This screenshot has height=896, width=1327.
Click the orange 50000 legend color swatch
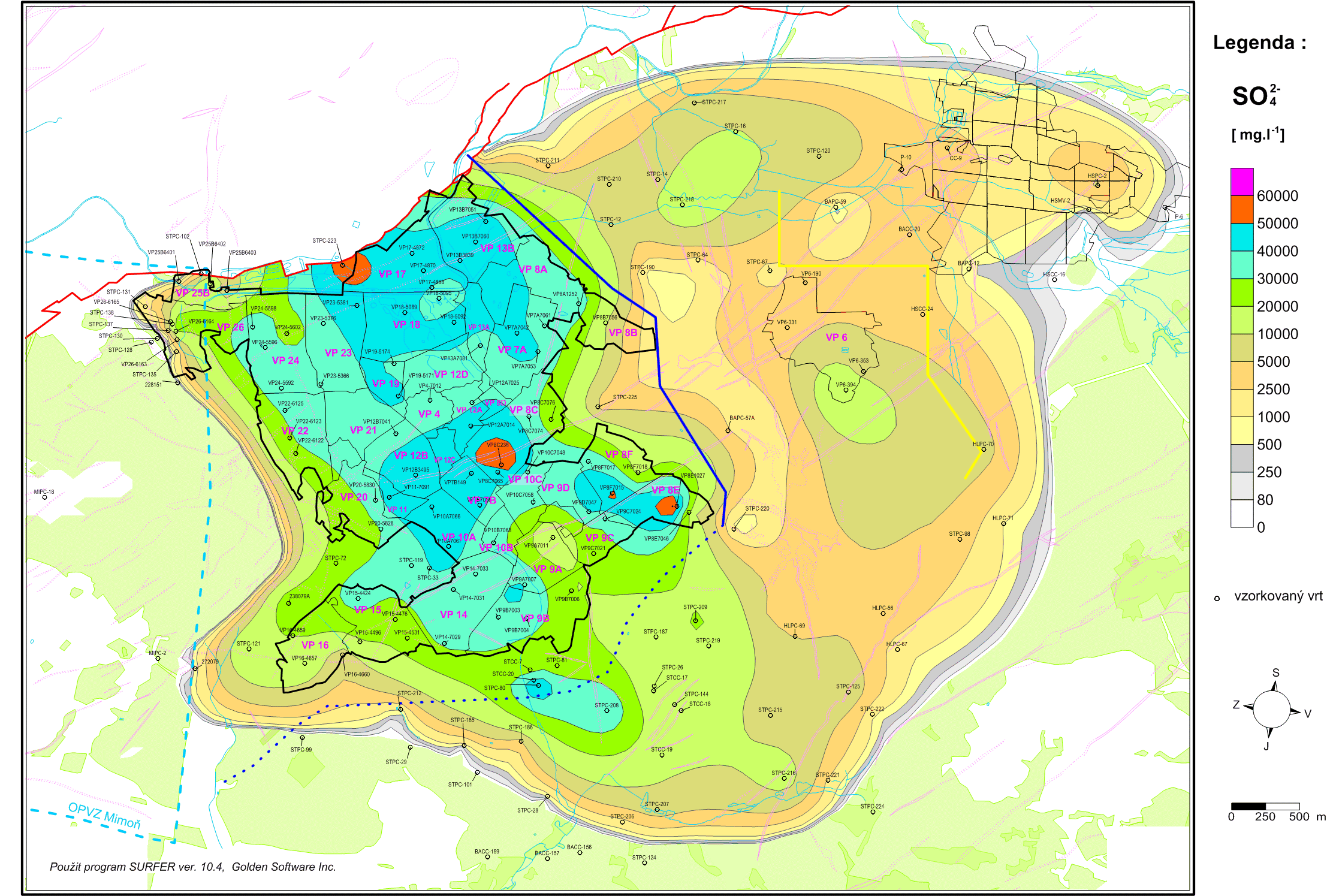[x=1242, y=209]
